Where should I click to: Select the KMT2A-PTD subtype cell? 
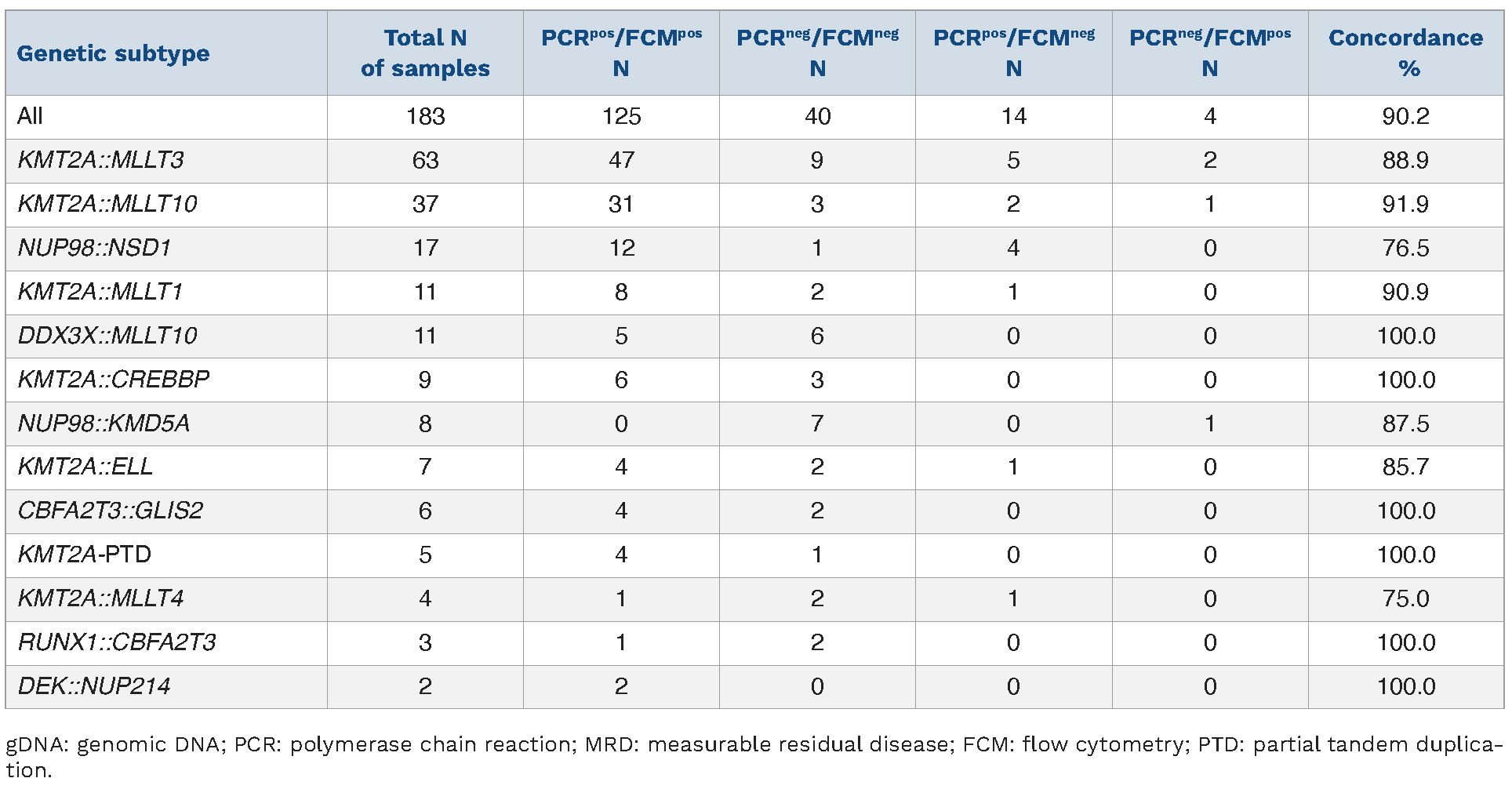(85, 554)
